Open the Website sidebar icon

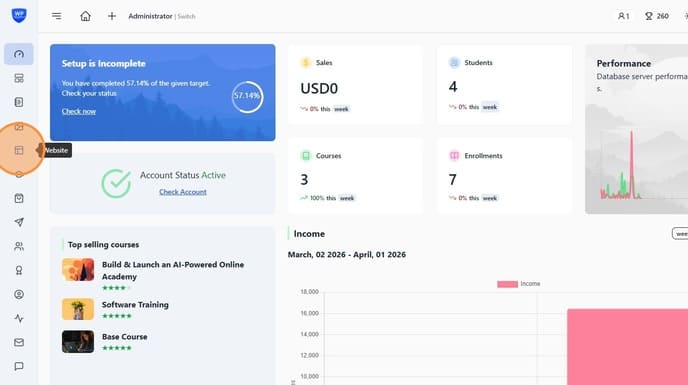point(19,150)
